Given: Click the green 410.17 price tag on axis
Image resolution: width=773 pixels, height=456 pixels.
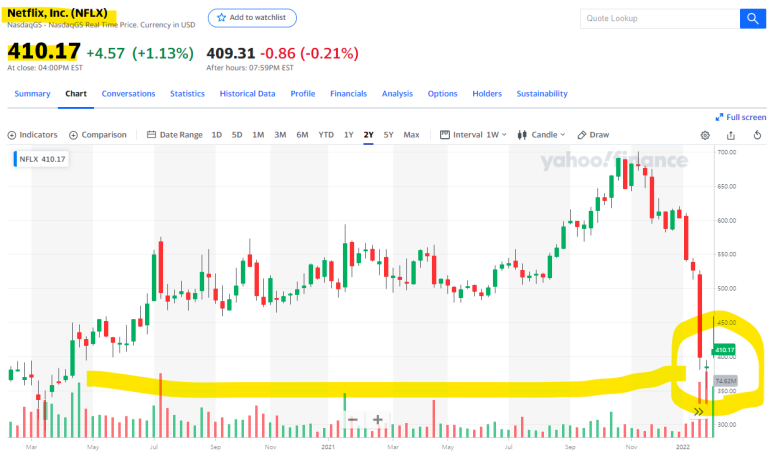Looking at the screenshot, I should pyautogui.click(x=724, y=350).
